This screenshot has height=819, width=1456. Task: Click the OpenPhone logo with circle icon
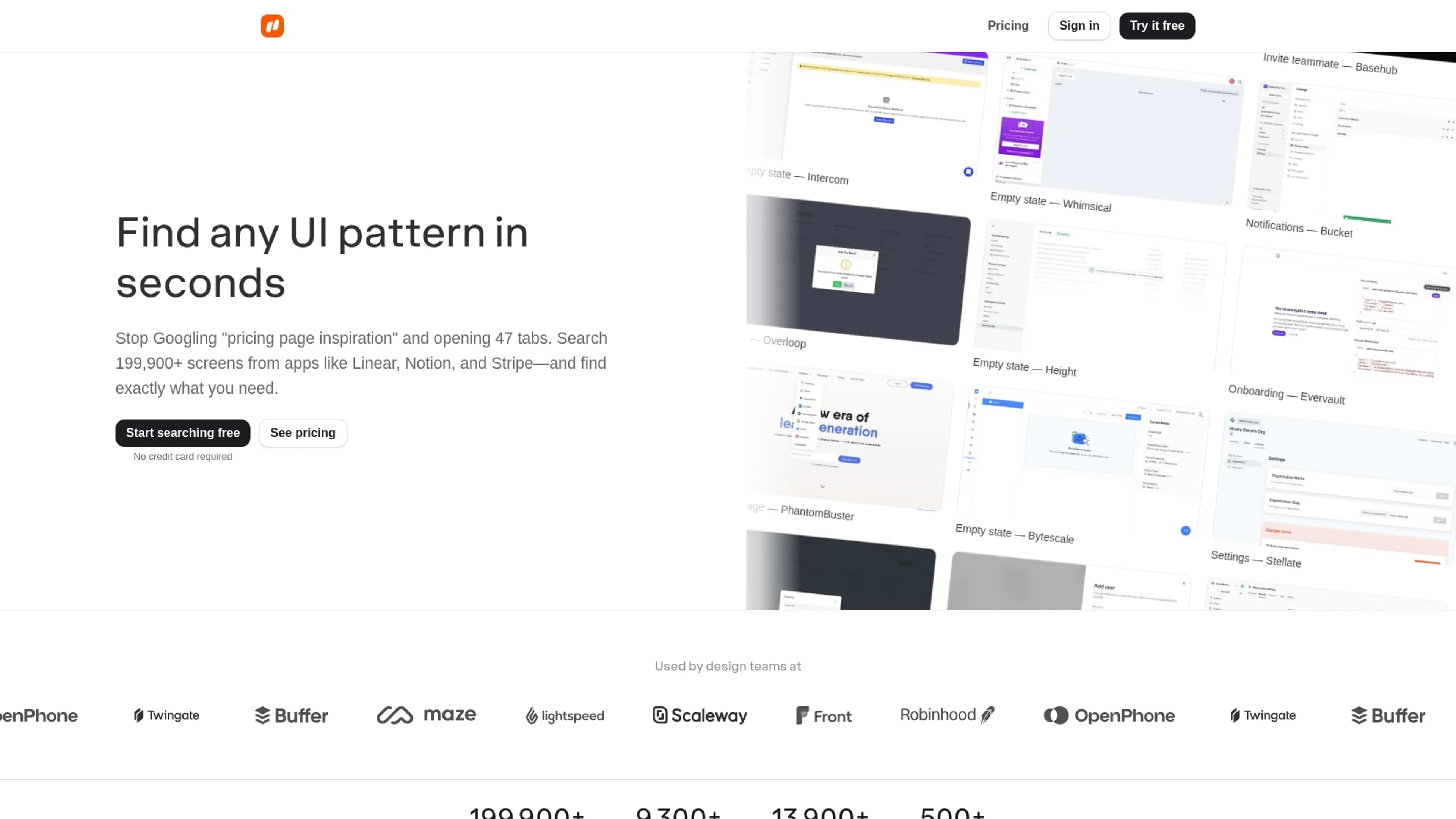(x=1109, y=715)
